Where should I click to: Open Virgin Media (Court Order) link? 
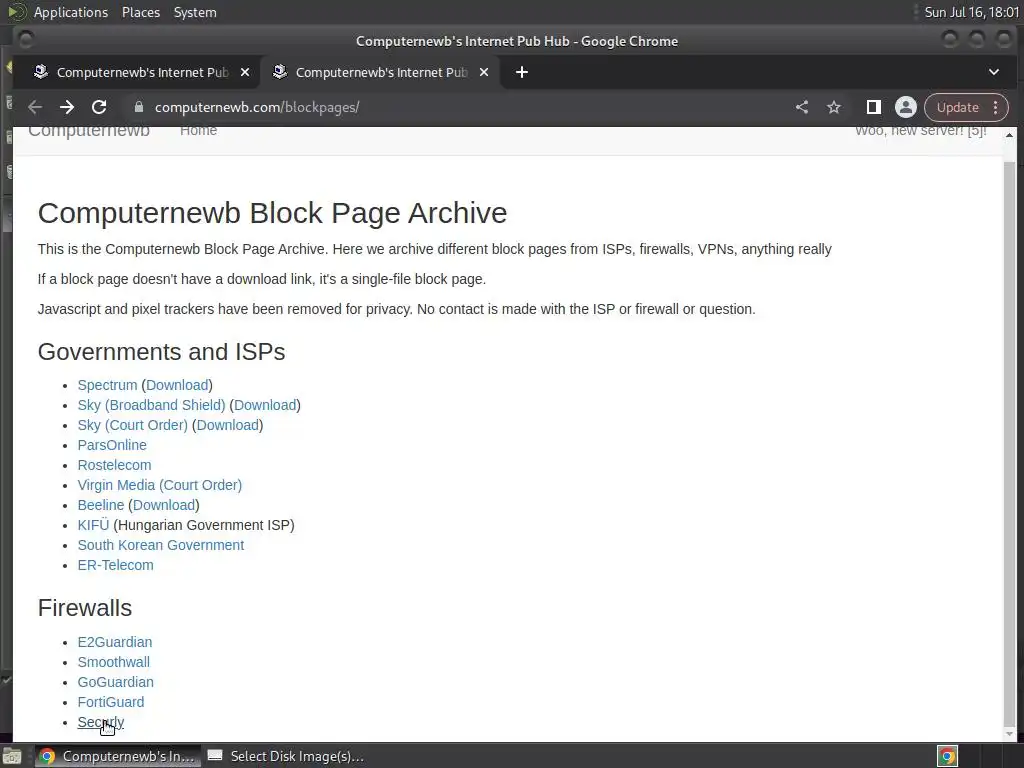160,485
